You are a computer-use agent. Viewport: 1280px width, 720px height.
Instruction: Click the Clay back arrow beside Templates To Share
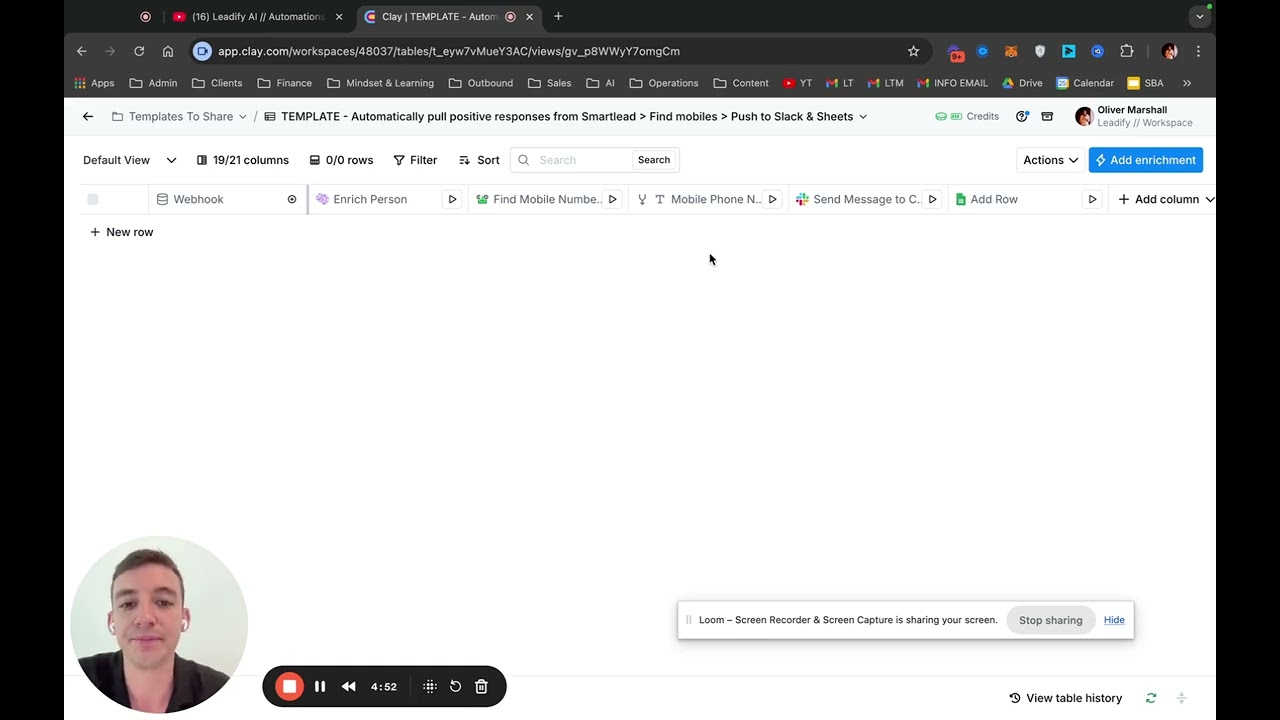point(88,117)
